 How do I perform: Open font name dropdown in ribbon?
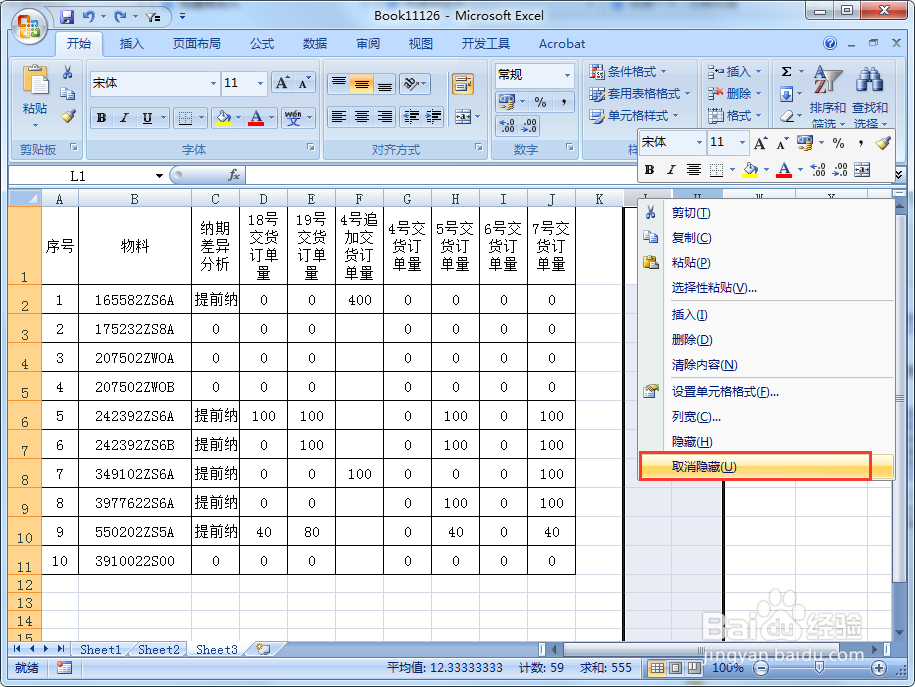pyautogui.click(x=213, y=83)
